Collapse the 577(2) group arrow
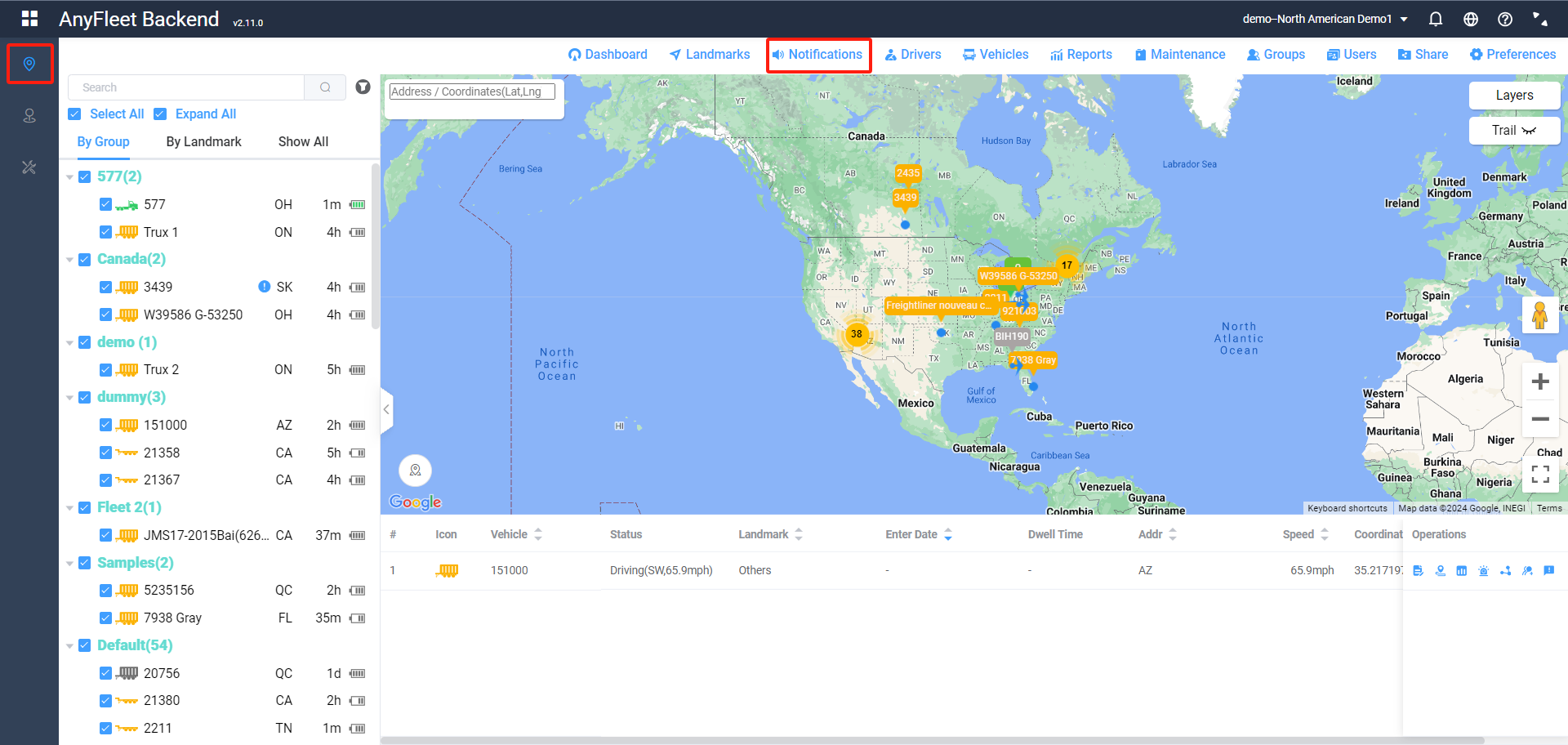This screenshot has width=1568, height=745. [x=69, y=177]
